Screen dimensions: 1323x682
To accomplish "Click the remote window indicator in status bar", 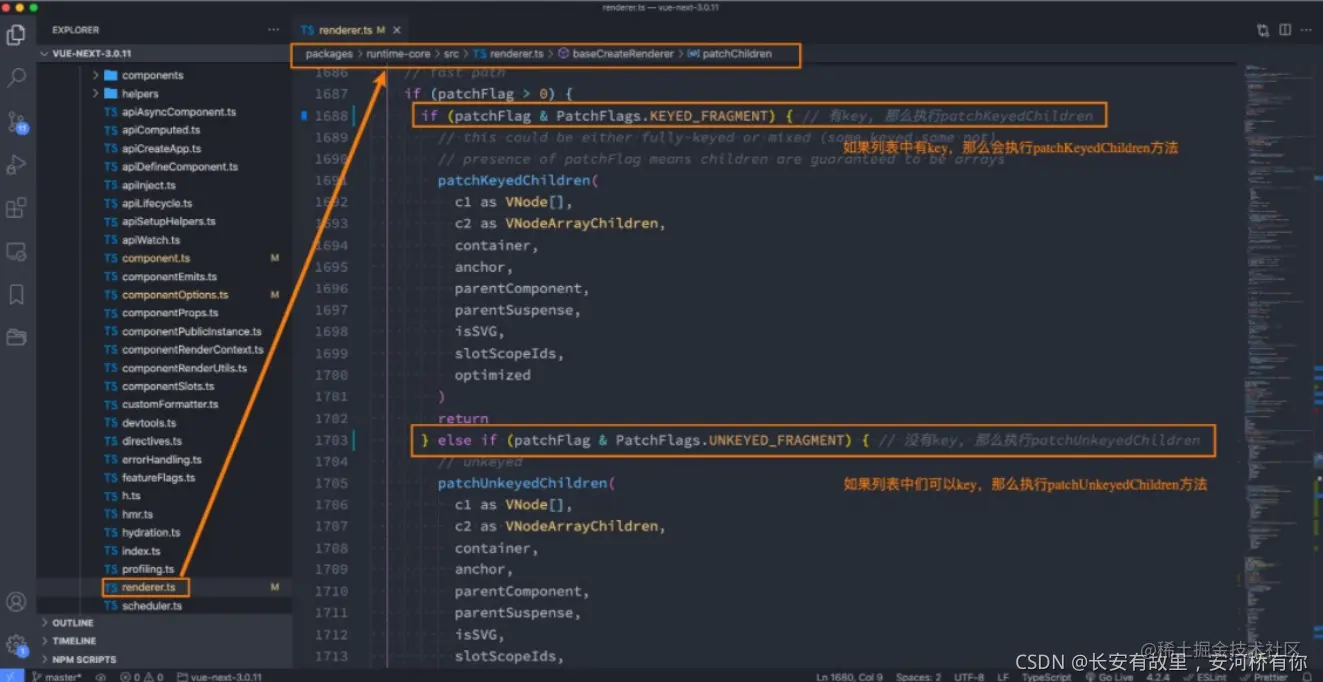I will coord(10,676).
